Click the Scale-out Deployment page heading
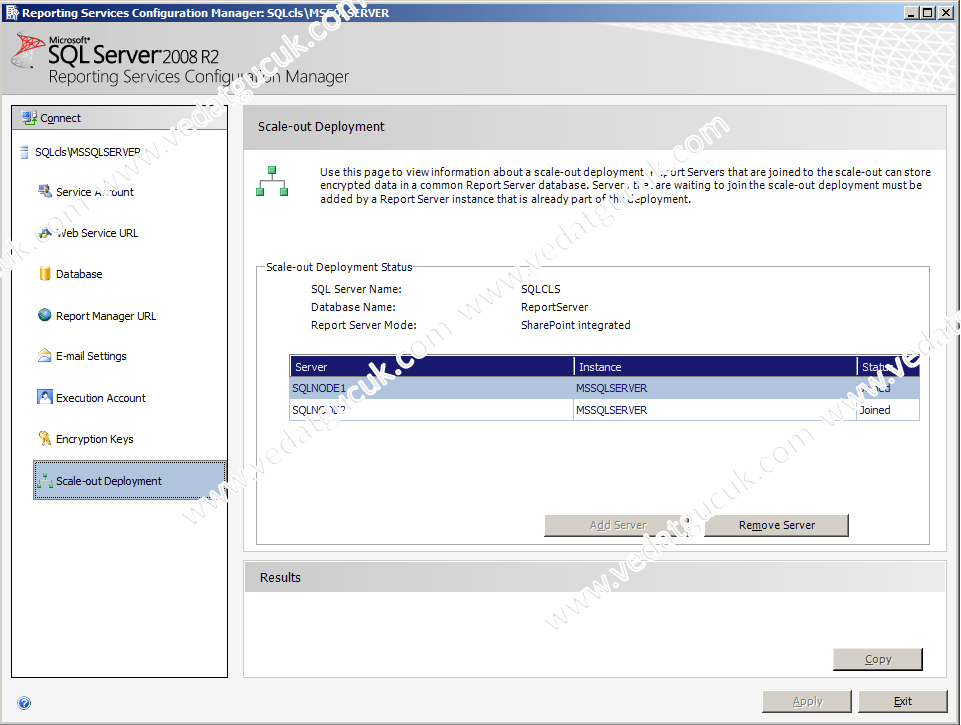The height and width of the screenshot is (725, 961). click(x=321, y=126)
